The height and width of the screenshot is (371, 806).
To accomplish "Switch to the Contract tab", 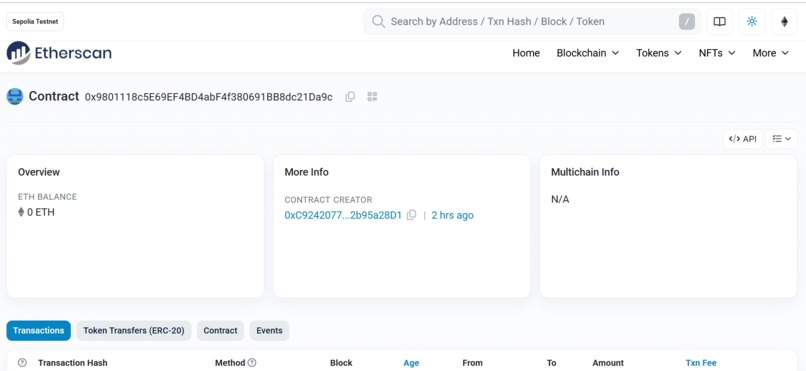I will [221, 330].
